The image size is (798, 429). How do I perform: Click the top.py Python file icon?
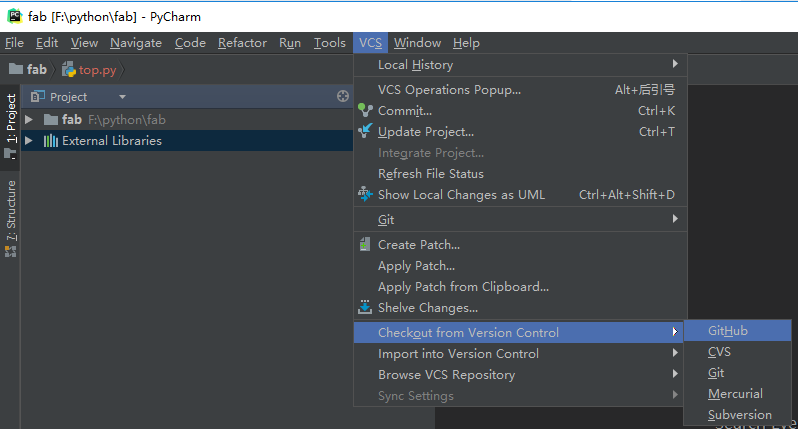pyautogui.click(x=69, y=69)
